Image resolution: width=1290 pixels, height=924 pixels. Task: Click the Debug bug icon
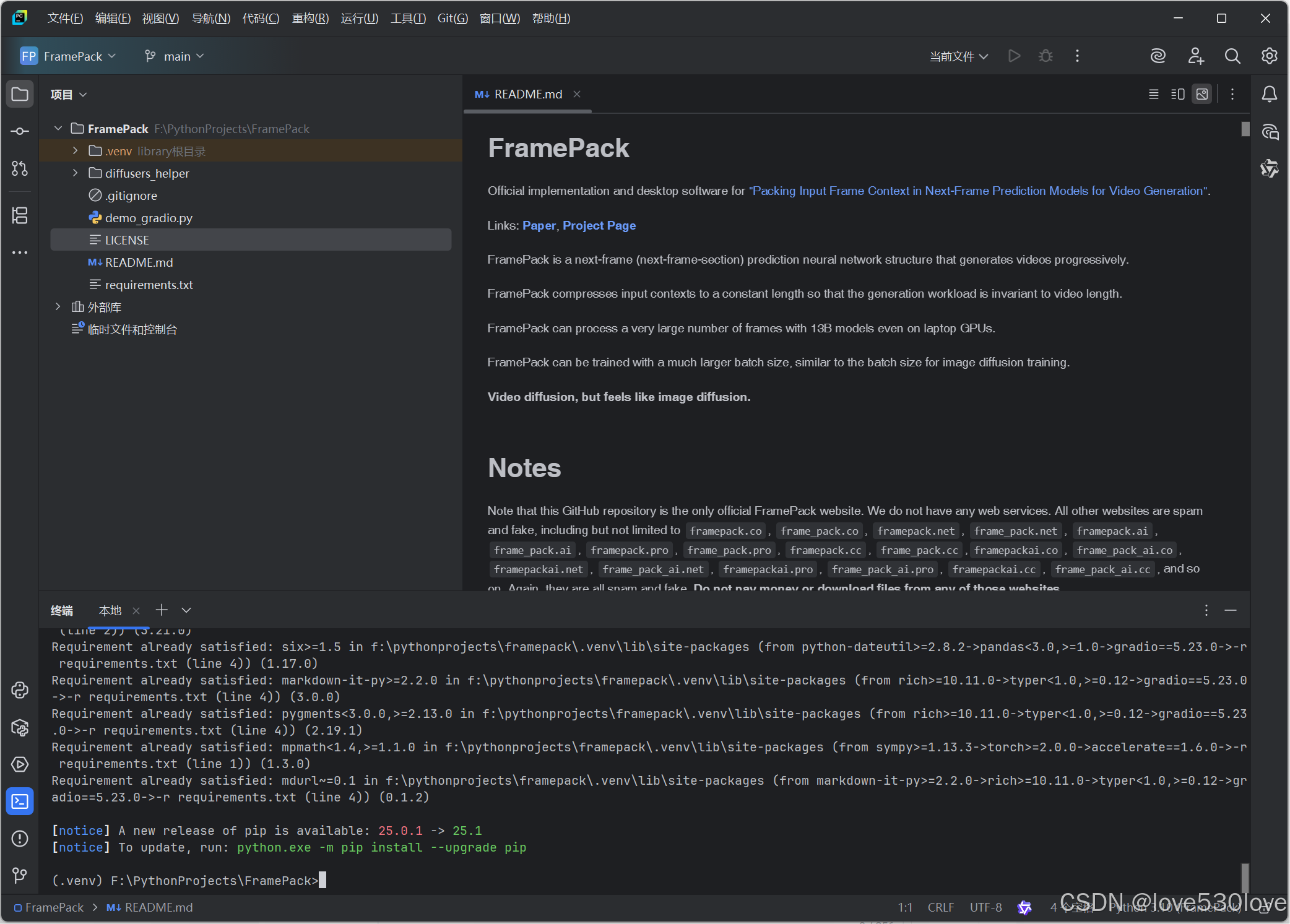[x=1045, y=56]
